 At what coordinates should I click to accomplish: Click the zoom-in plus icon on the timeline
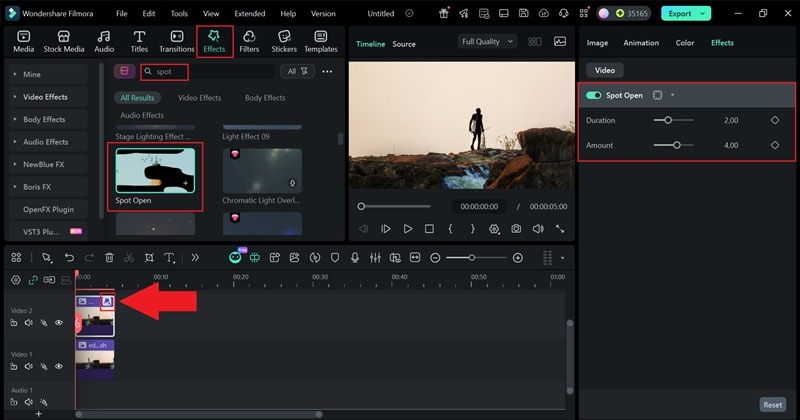point(517,257)
